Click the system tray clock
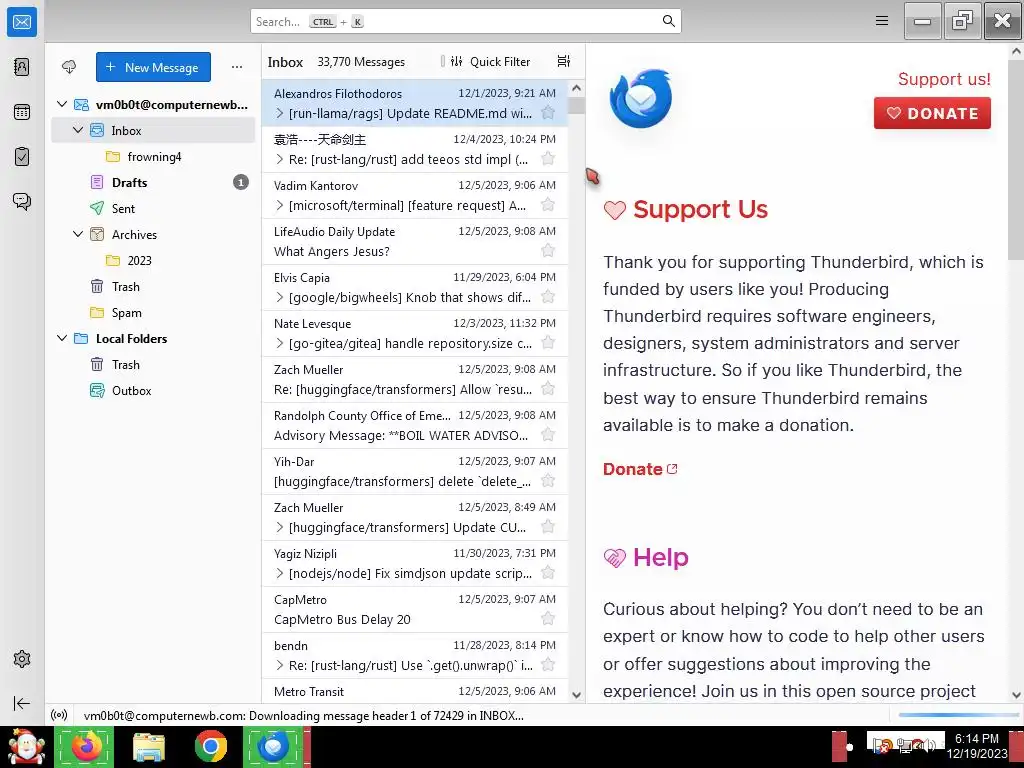 pyautogui.click(x=977, y=746)
